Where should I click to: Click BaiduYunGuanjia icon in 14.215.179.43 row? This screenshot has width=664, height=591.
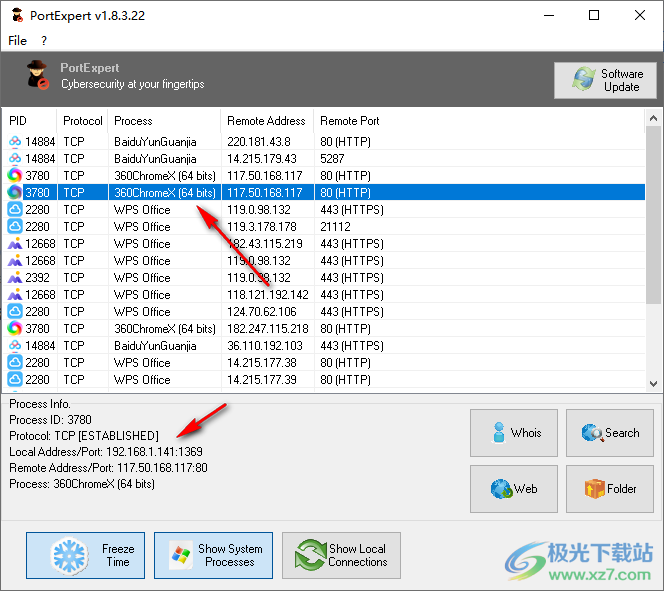tap(15, 158)
